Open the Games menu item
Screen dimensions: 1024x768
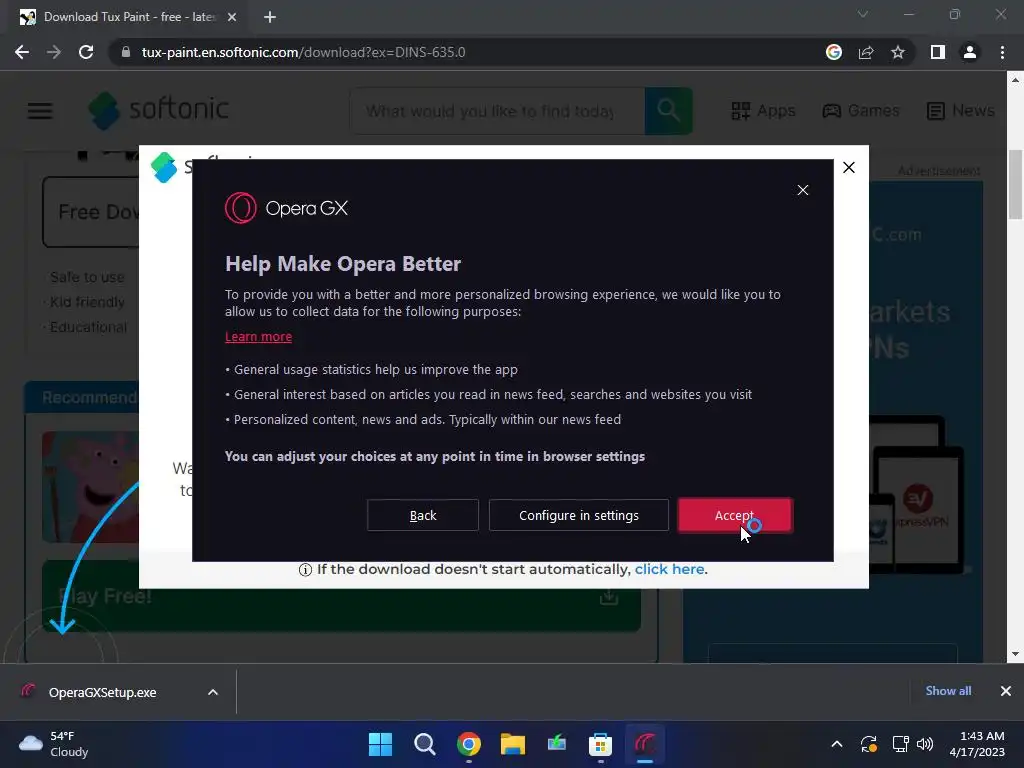click(861, 110)
